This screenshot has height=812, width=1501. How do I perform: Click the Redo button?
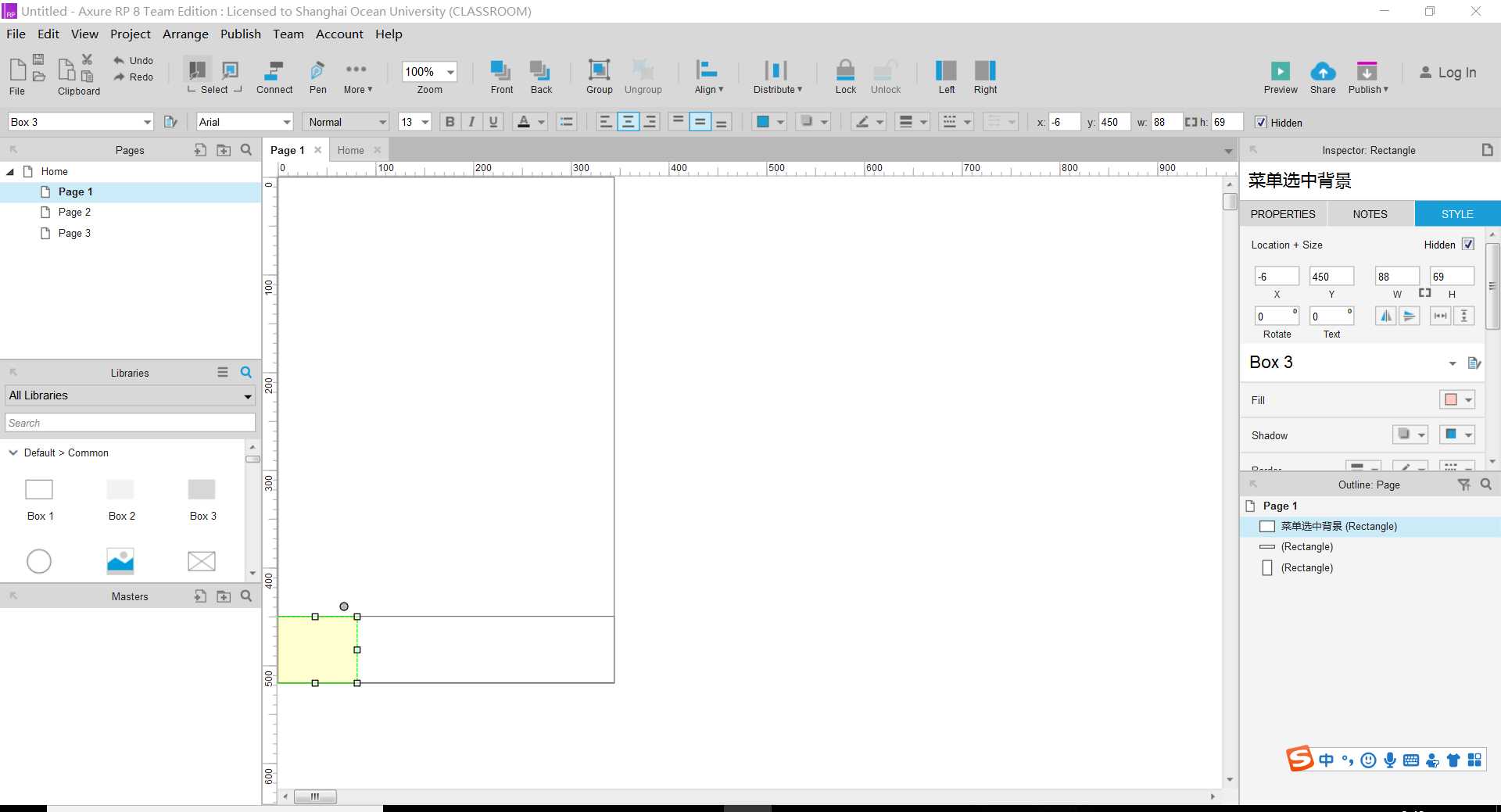click(x=133, y=77)
